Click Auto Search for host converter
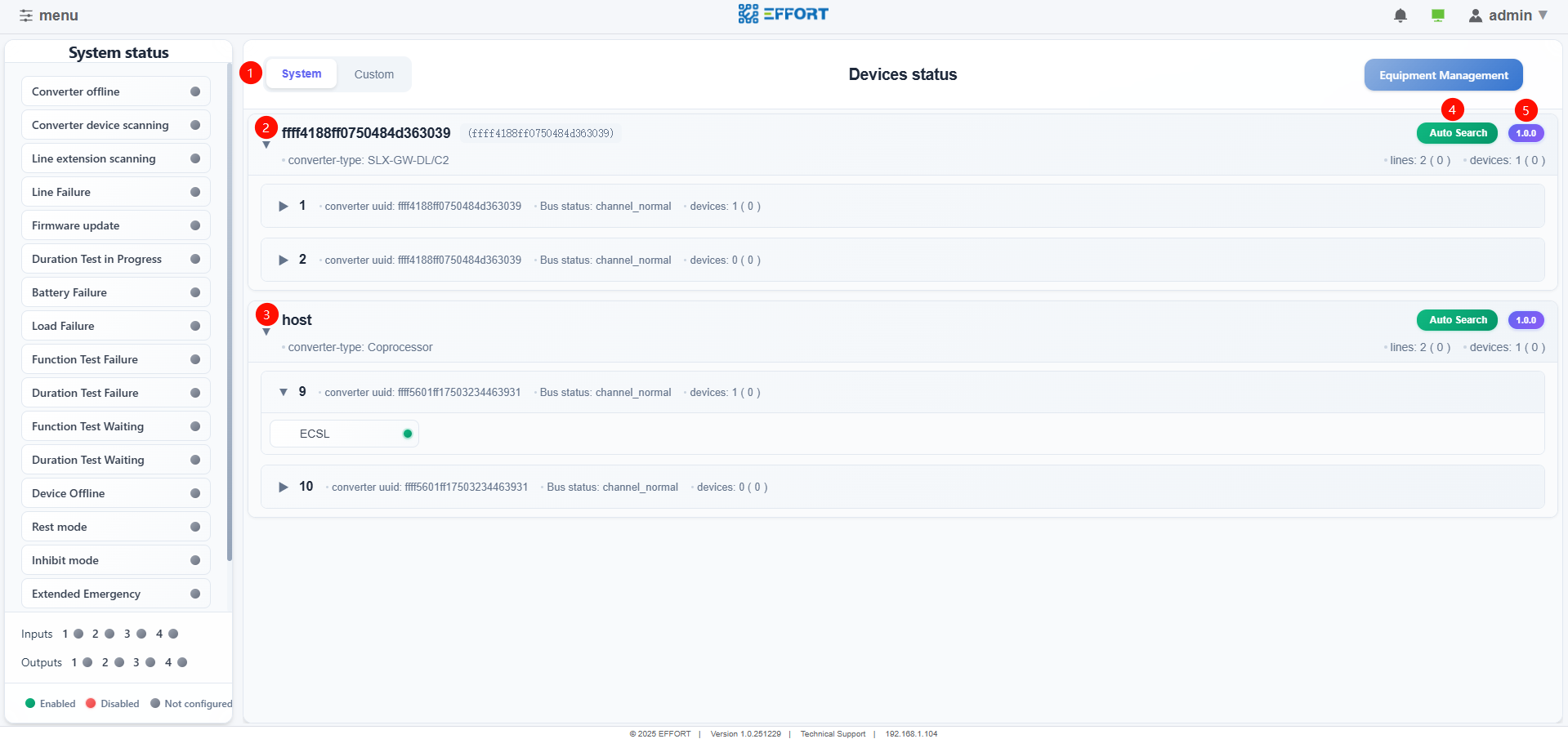Image resolution: width=1568 pixels, height=739 pixels. pos(1457,320)
